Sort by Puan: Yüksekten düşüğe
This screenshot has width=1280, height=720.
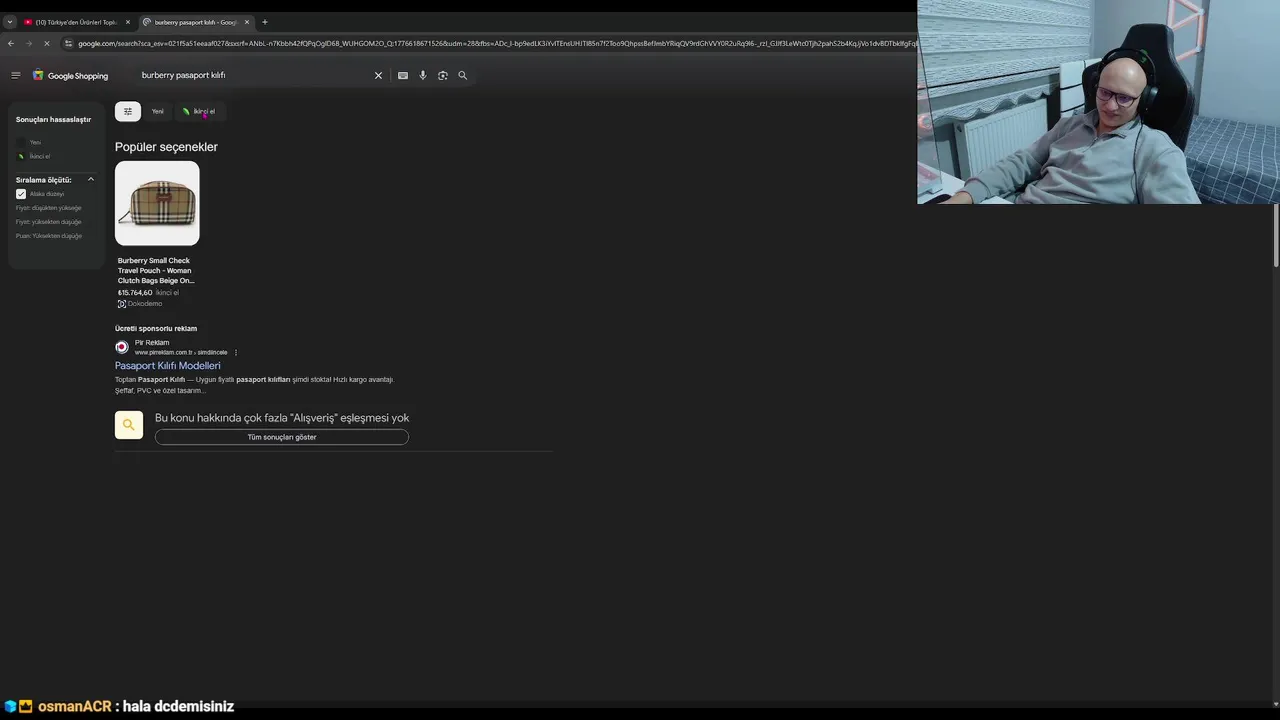(x=49, y=236)
